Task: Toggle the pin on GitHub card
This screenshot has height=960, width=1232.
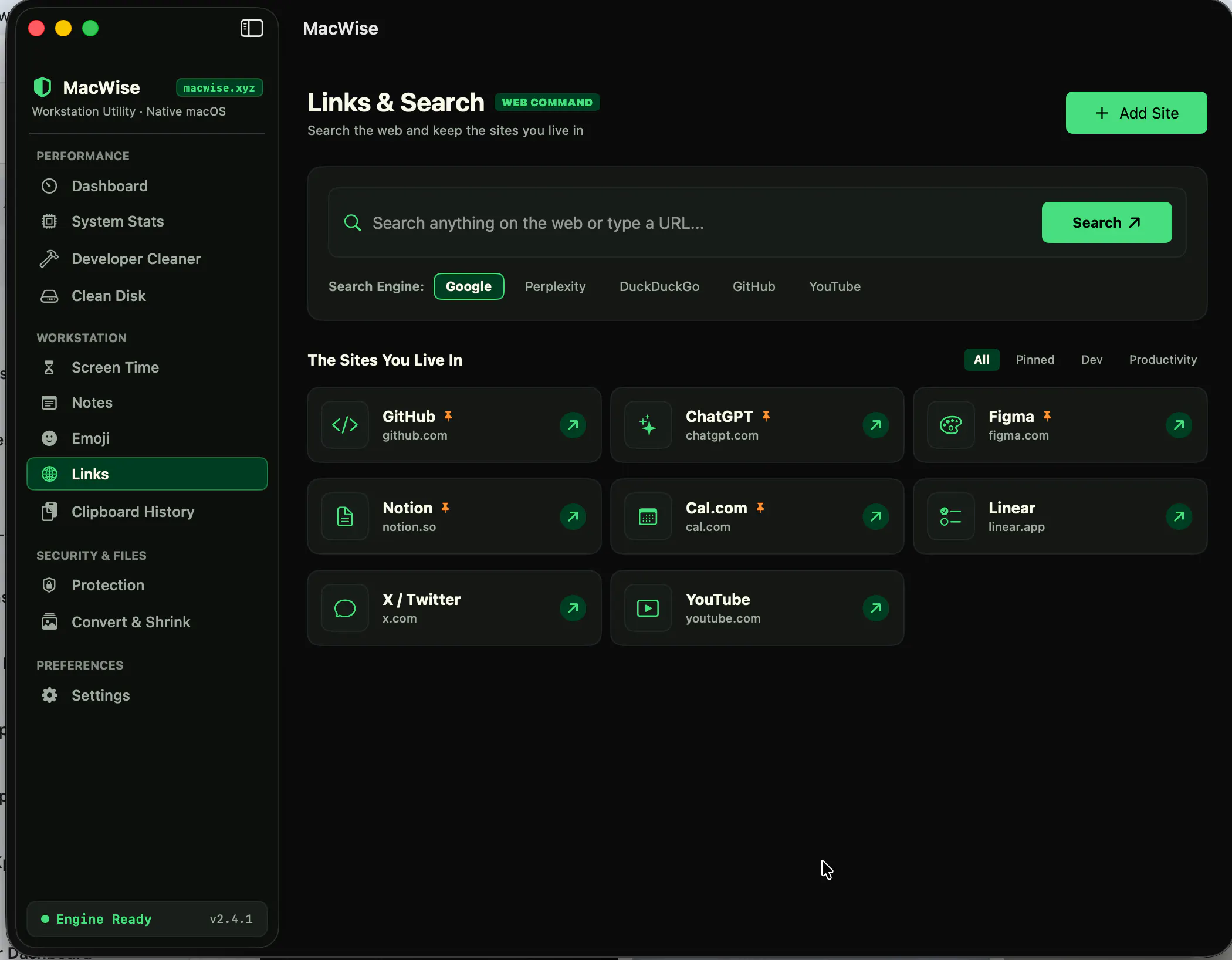Action: click(x=448, y=416)
